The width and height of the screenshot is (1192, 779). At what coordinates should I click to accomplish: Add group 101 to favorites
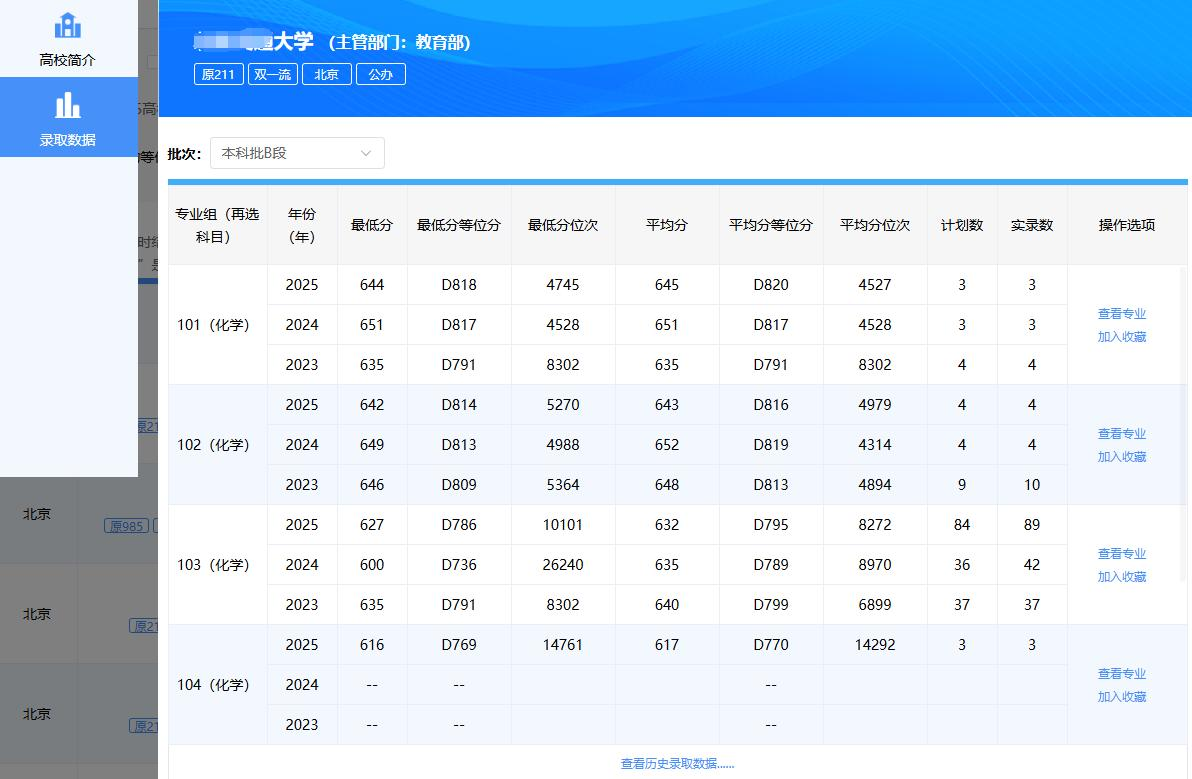click(x=1121, y=337)
